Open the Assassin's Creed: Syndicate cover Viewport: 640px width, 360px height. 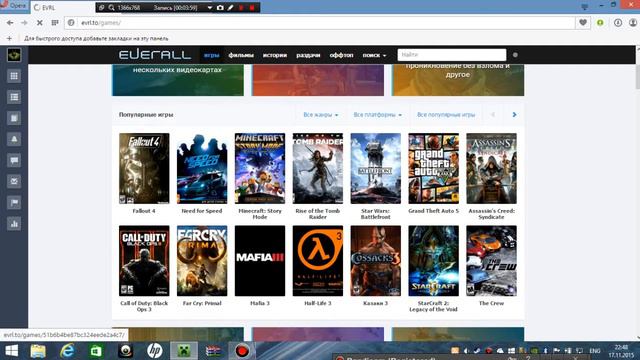(x=491, y=169)
